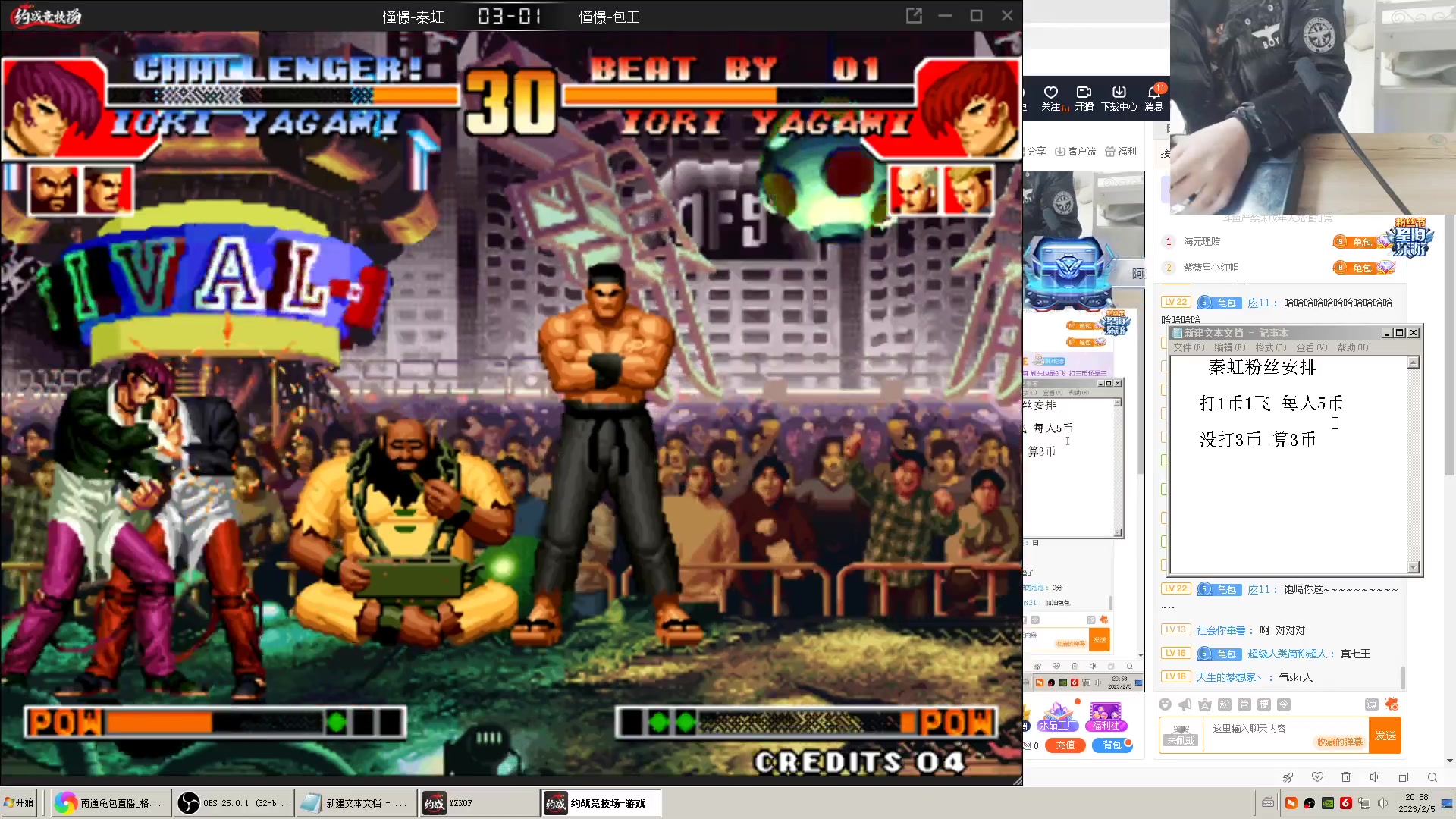Click the megaphone horn icon in chat toolbar
Viewport: 1456px width, 819px height.
pos(1185,704)
